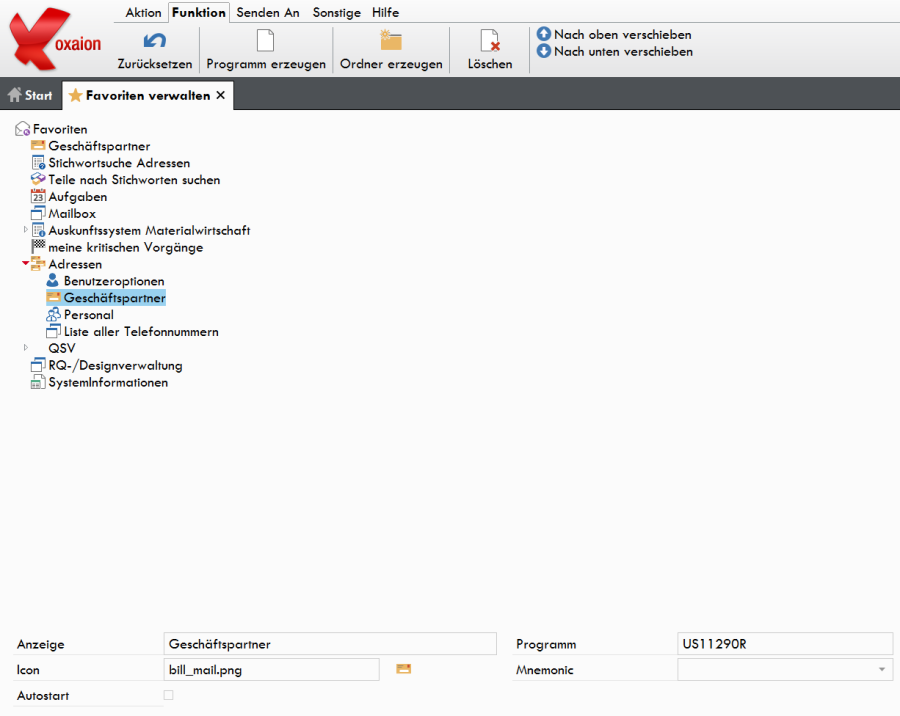Open icon picker beside bill_mail.png field
The width and height of the screenshot is (900, 716).
[404, 669]
